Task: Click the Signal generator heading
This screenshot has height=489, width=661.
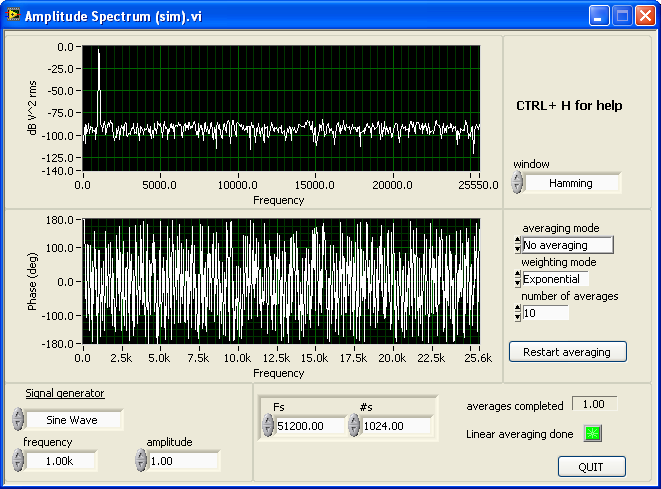Action: (65, 393)
